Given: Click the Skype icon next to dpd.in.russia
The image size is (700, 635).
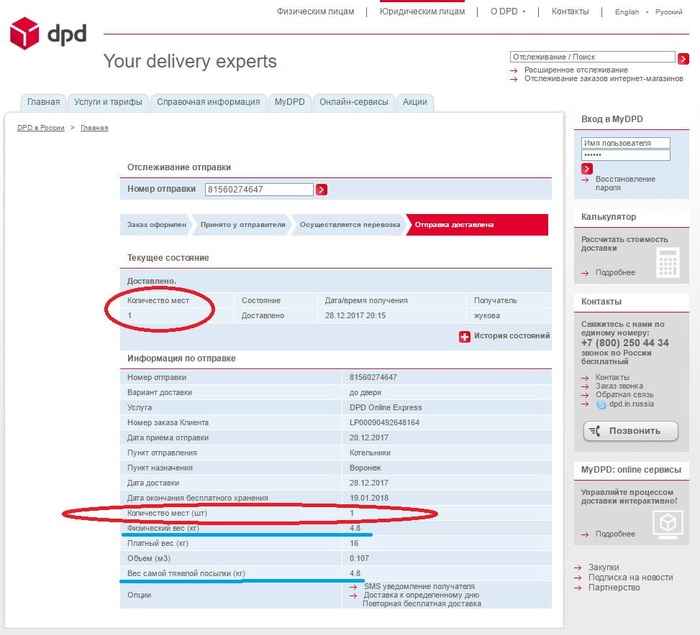Looking at the screenshot, I should click(601, 404).
